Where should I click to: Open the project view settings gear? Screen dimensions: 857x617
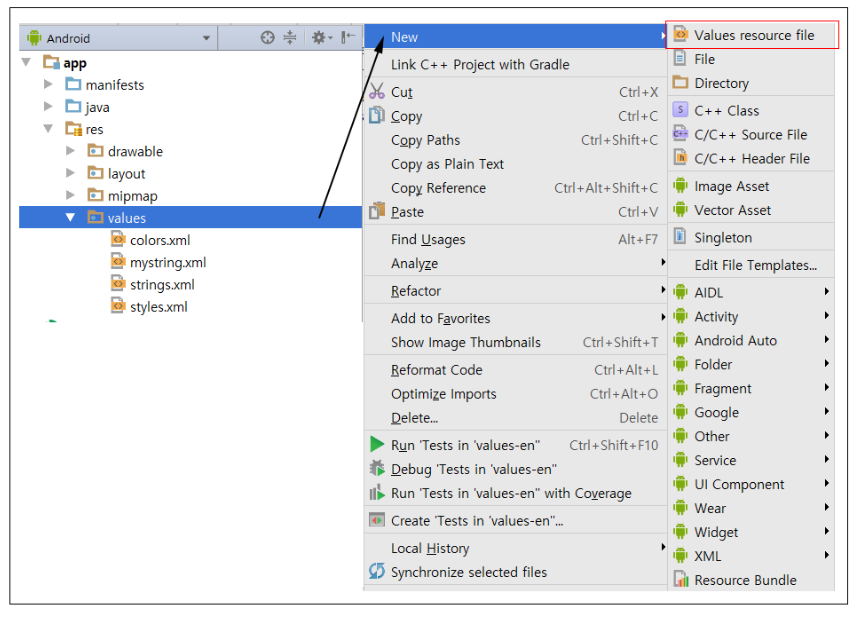tap(321, 38)
